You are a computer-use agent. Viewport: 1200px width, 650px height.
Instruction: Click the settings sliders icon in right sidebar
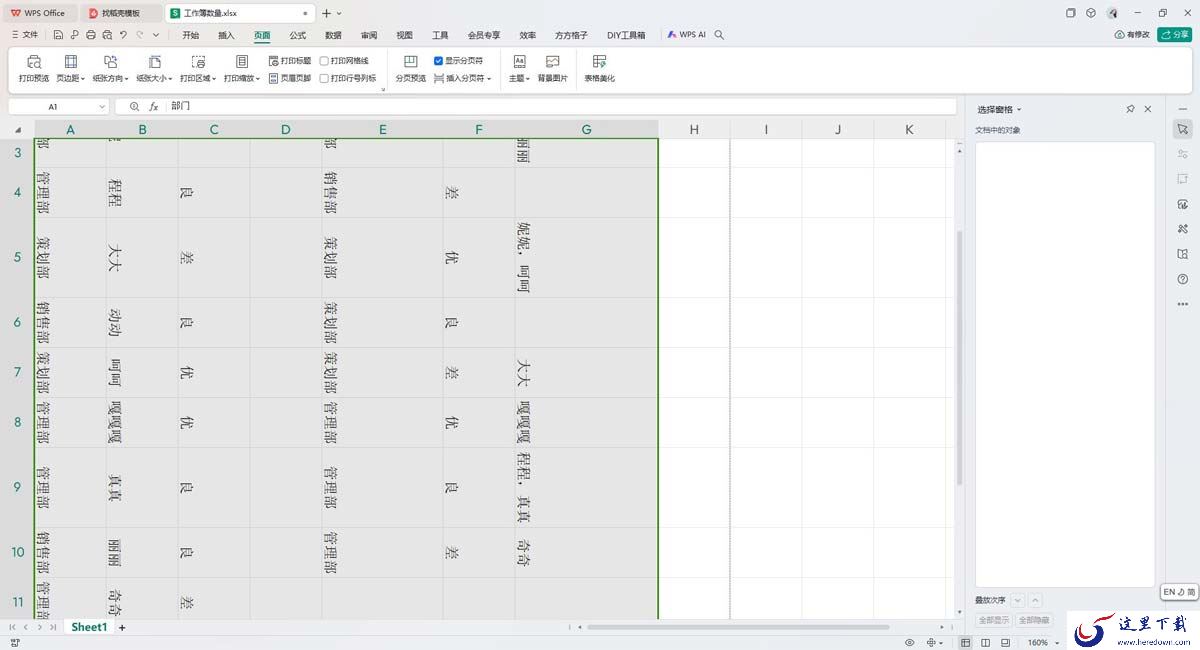(x=1182, y=154)
